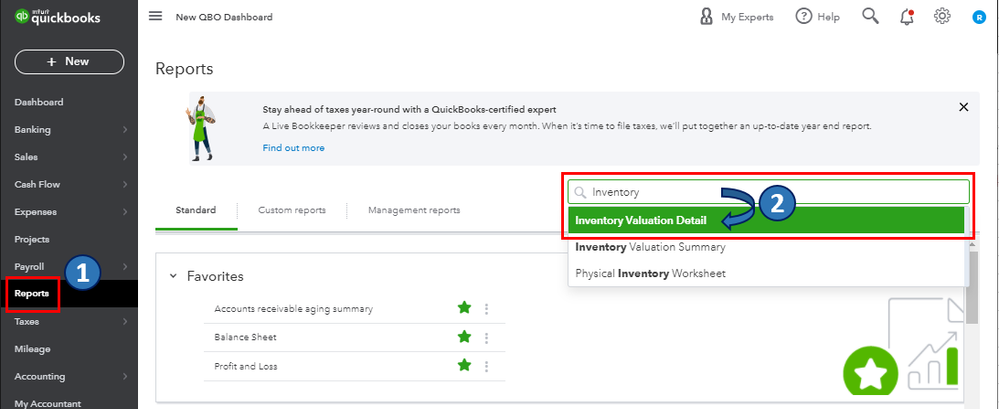Image resolution: width=999 pixels, height=409 pixels.
Task: Switch to the Custom reports tab
Action: [291, 211]
